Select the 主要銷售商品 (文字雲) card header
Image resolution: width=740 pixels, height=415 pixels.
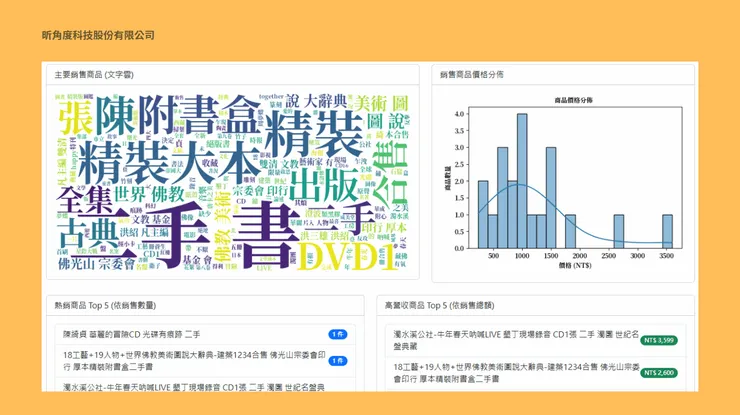pos(233,75)
